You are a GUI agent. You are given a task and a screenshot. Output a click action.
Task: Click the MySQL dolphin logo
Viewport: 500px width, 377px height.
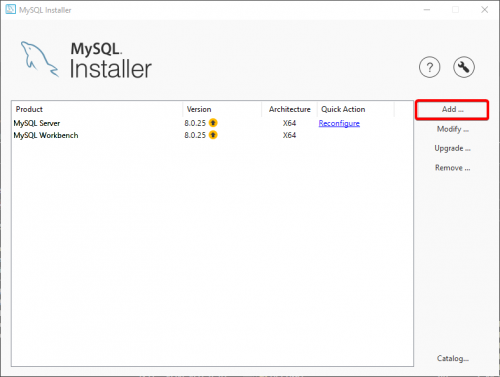40,59
